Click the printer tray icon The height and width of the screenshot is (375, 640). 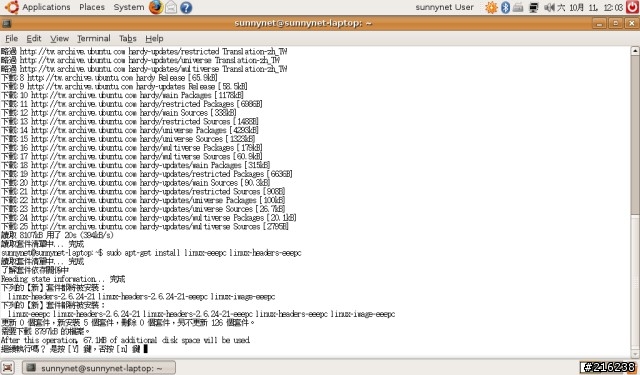point(518,7)
